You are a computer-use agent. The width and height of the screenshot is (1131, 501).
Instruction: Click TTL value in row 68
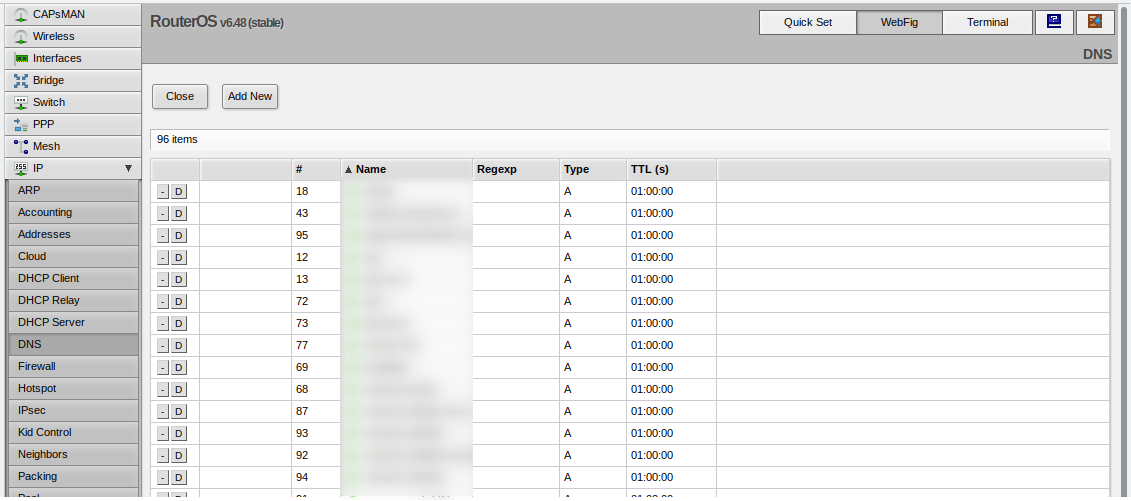652,389
